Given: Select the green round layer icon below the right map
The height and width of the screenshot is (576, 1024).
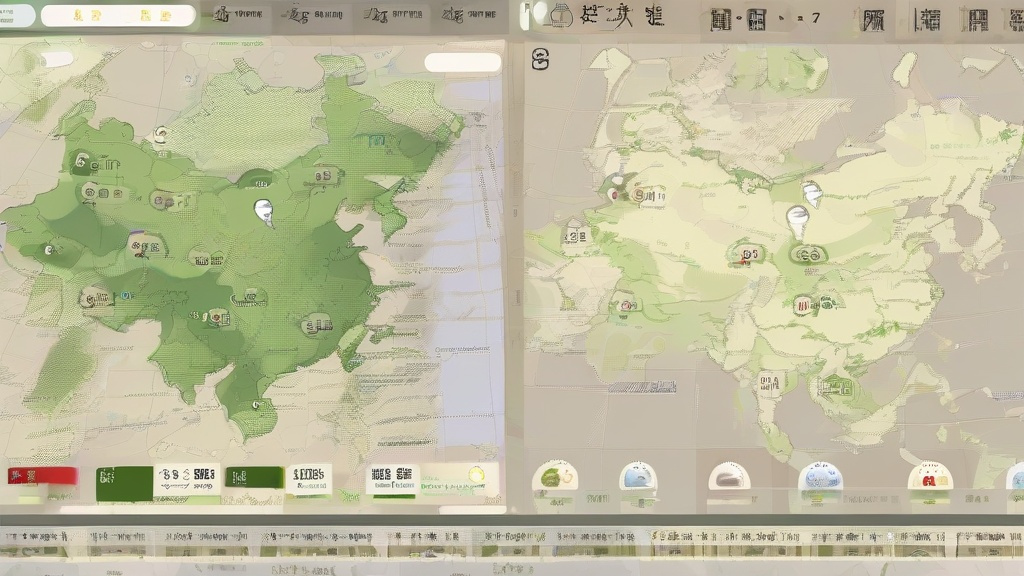Looking at the screenshot, I should click(555, 477).
